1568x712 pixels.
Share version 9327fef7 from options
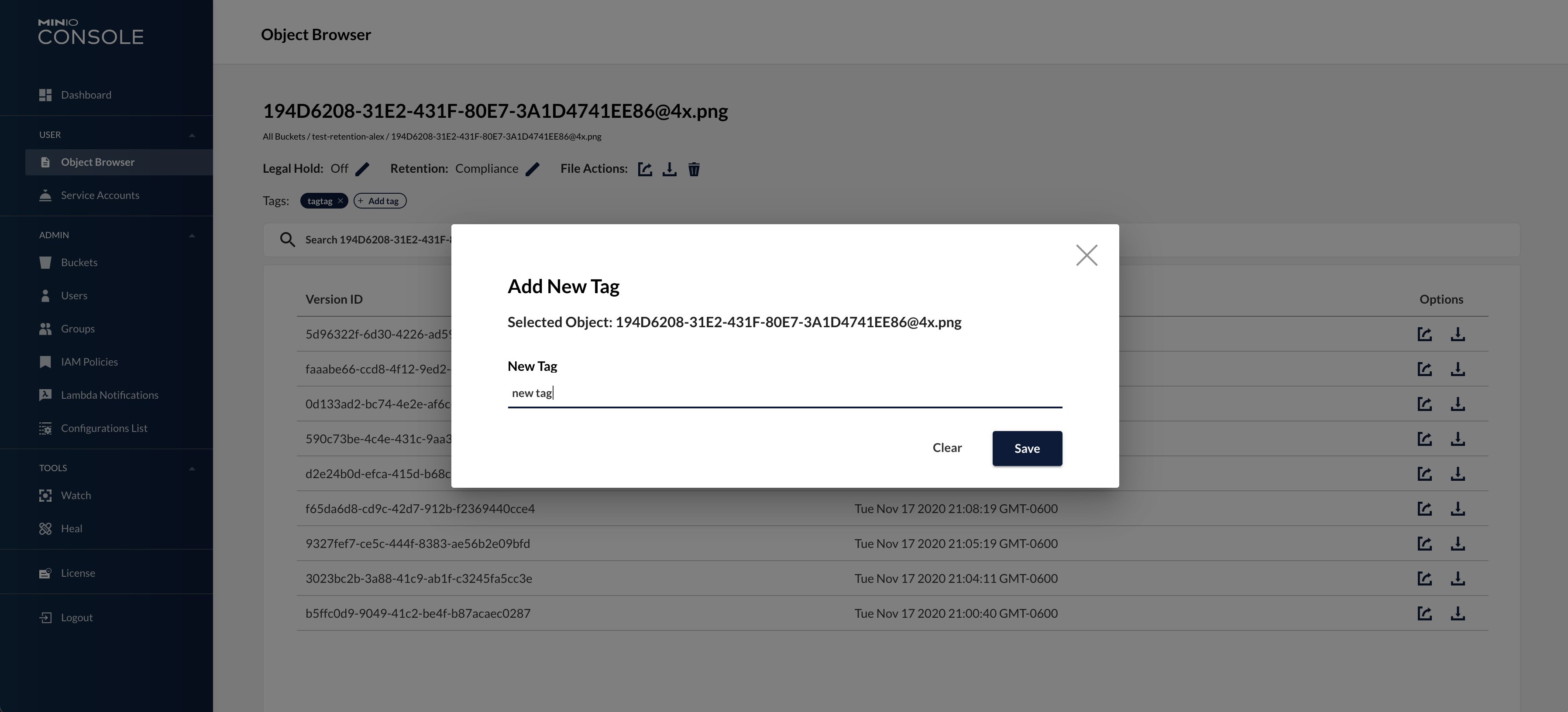(x=1424, y=544)
